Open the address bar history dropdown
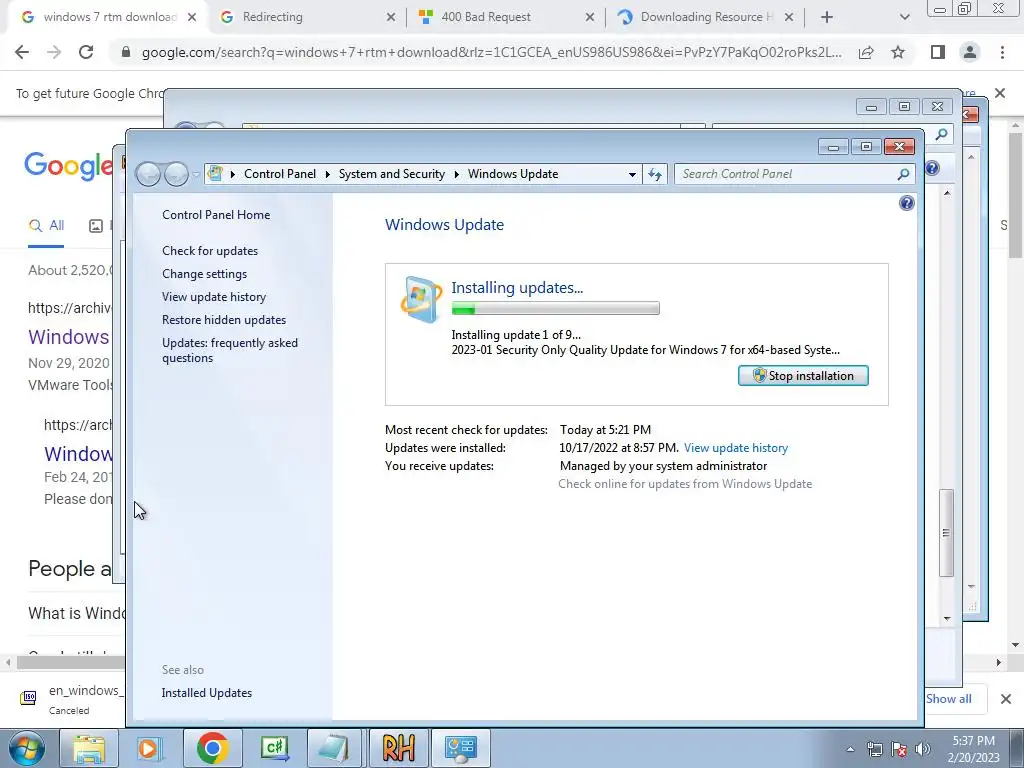This screenshot has width=1024, height=768. [x=632, y=174]
